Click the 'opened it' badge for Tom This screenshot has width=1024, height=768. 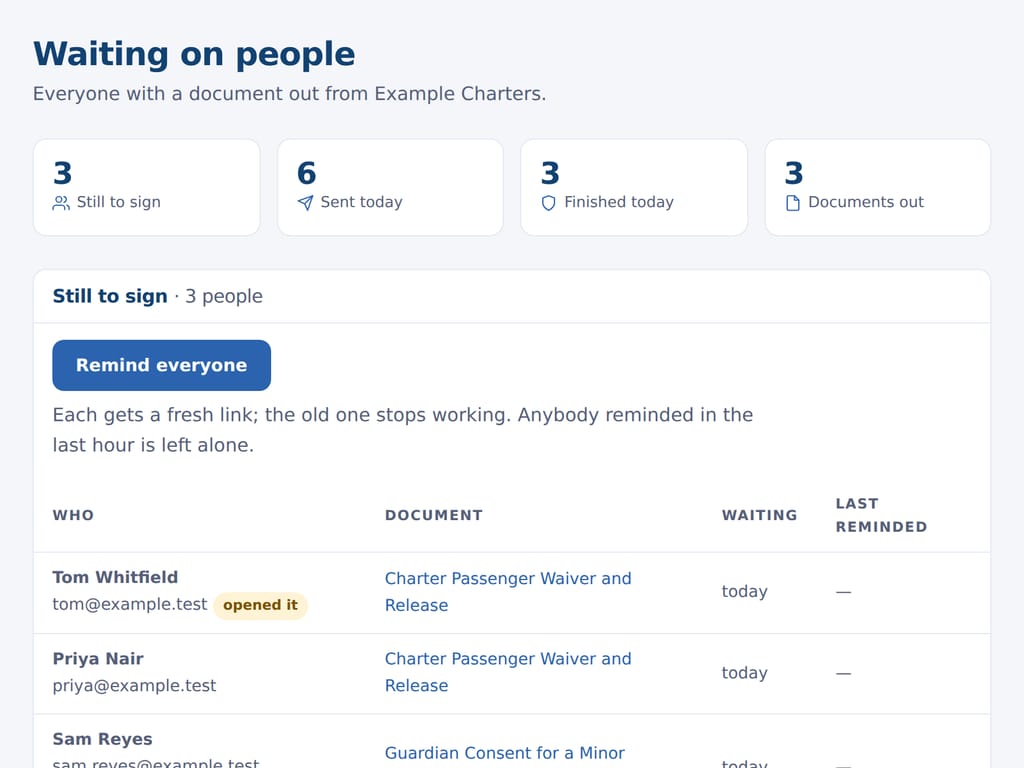coord(261,605)
